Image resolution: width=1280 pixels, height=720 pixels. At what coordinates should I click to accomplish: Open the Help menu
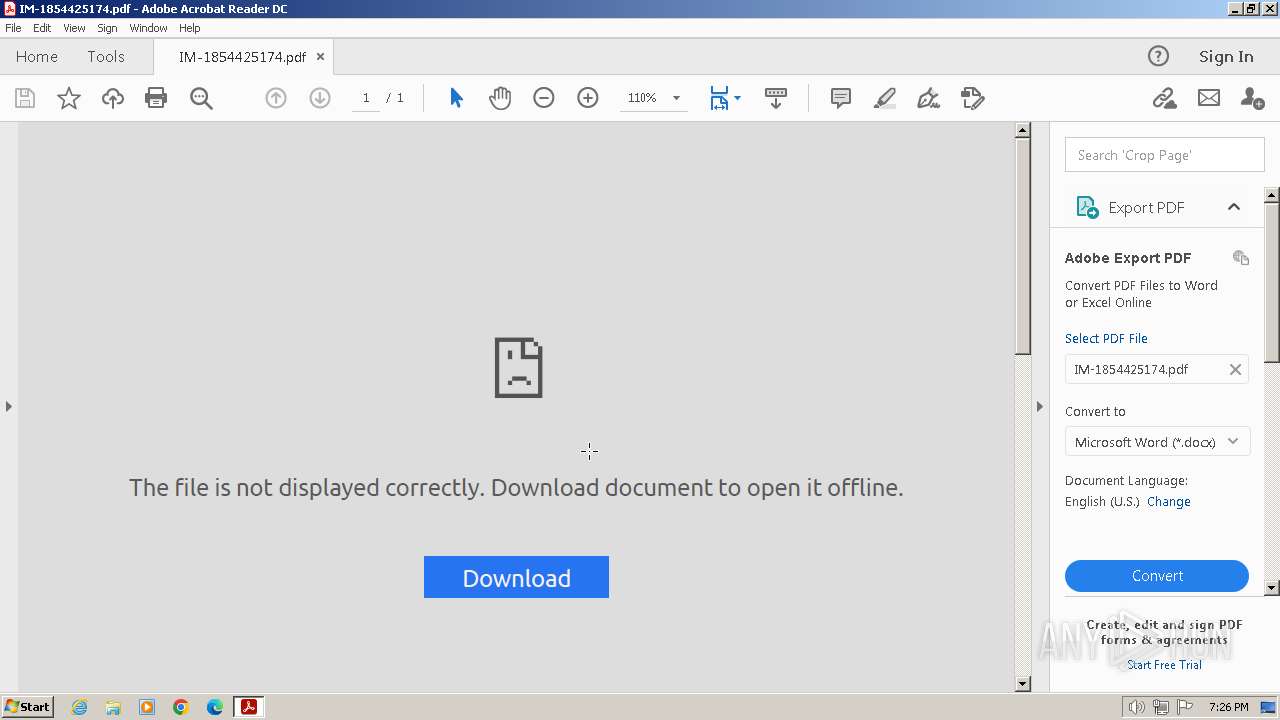click(190, 28)
